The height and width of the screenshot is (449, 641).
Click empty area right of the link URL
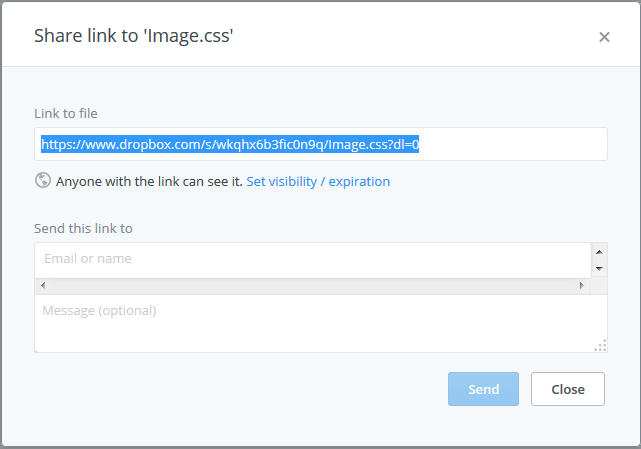click(511, 144)
